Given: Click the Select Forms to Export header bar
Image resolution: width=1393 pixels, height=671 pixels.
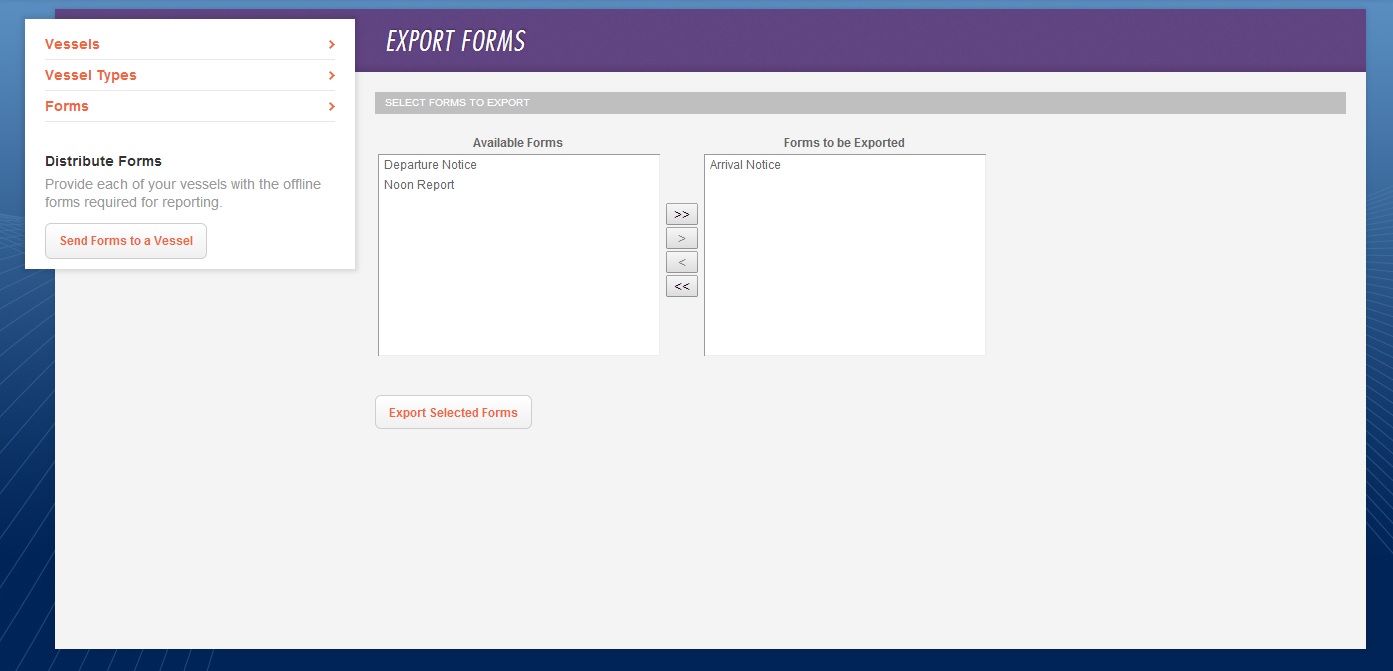Looking at the screenshot, I should click(x=858, y=102).
